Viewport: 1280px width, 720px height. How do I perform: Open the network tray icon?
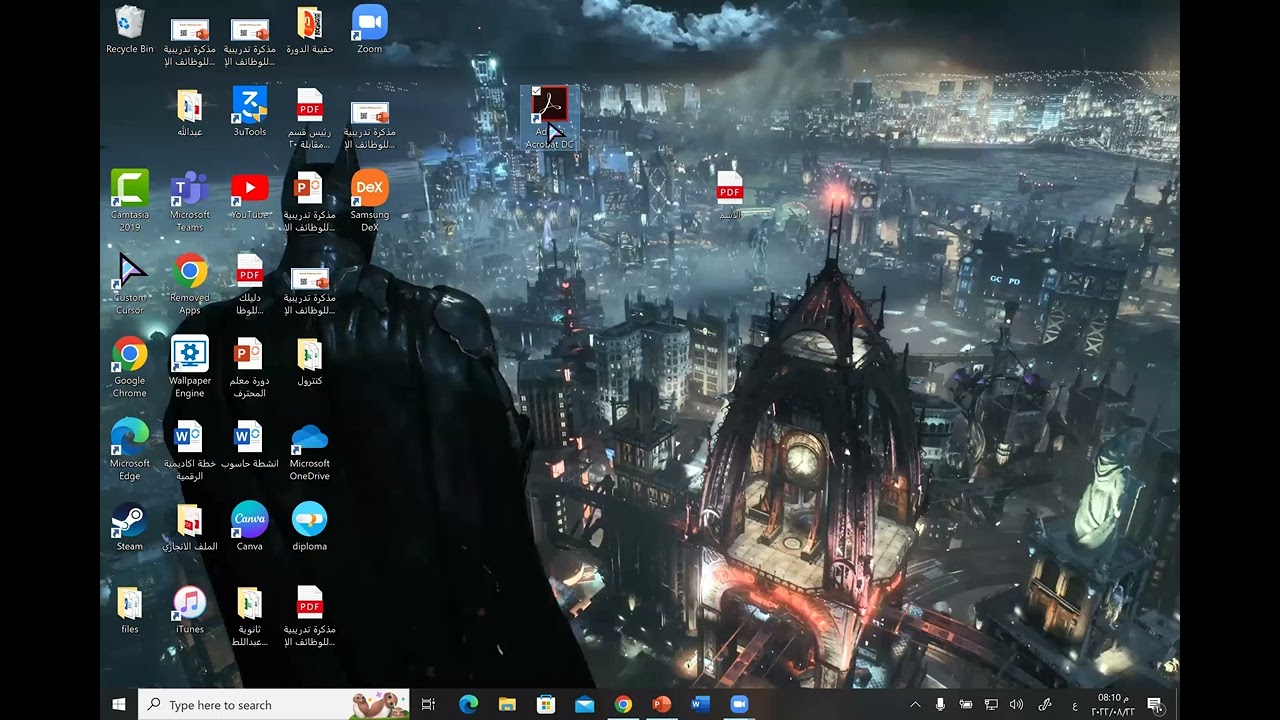tap(991, 705)
